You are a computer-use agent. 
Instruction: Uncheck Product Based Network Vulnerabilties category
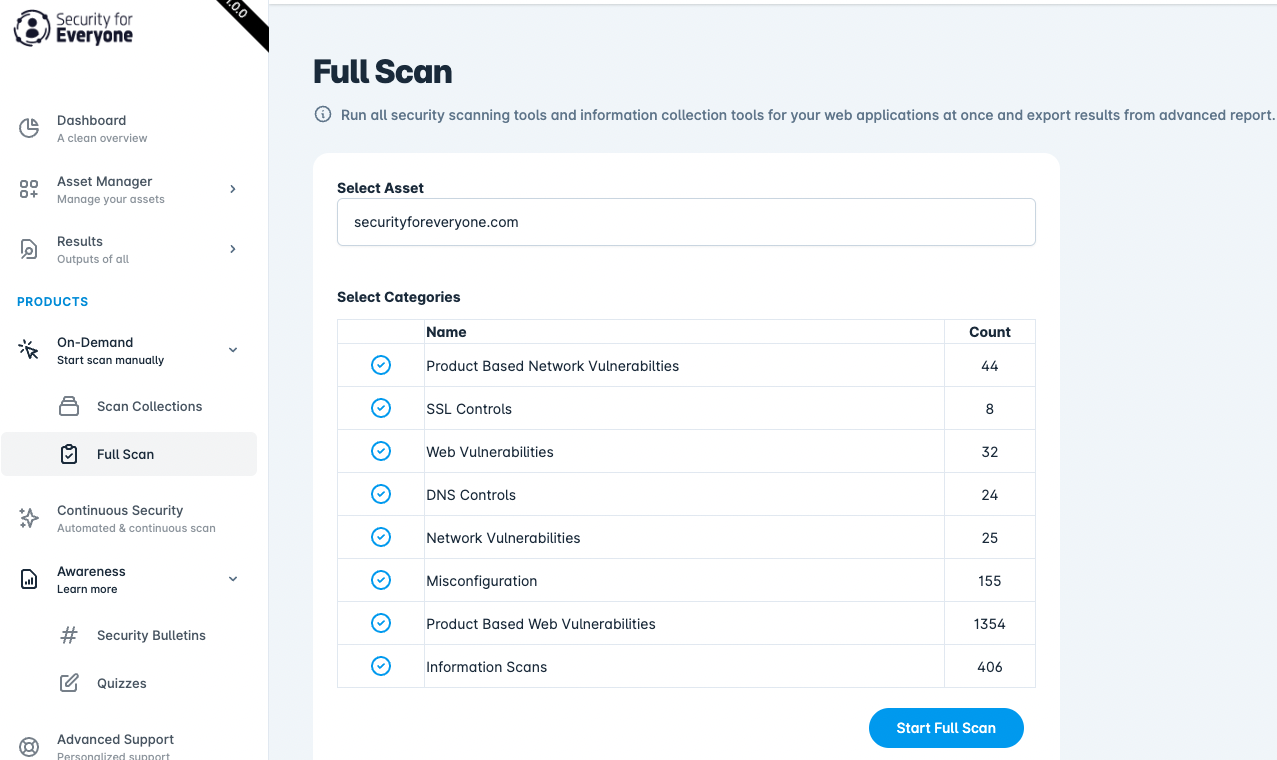(381, 365)
